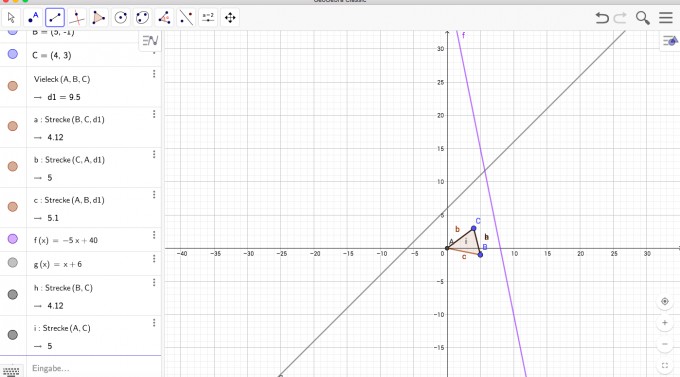Zoom out with the minus button
The image size is (680, 377).
click(x=665, y=344)
